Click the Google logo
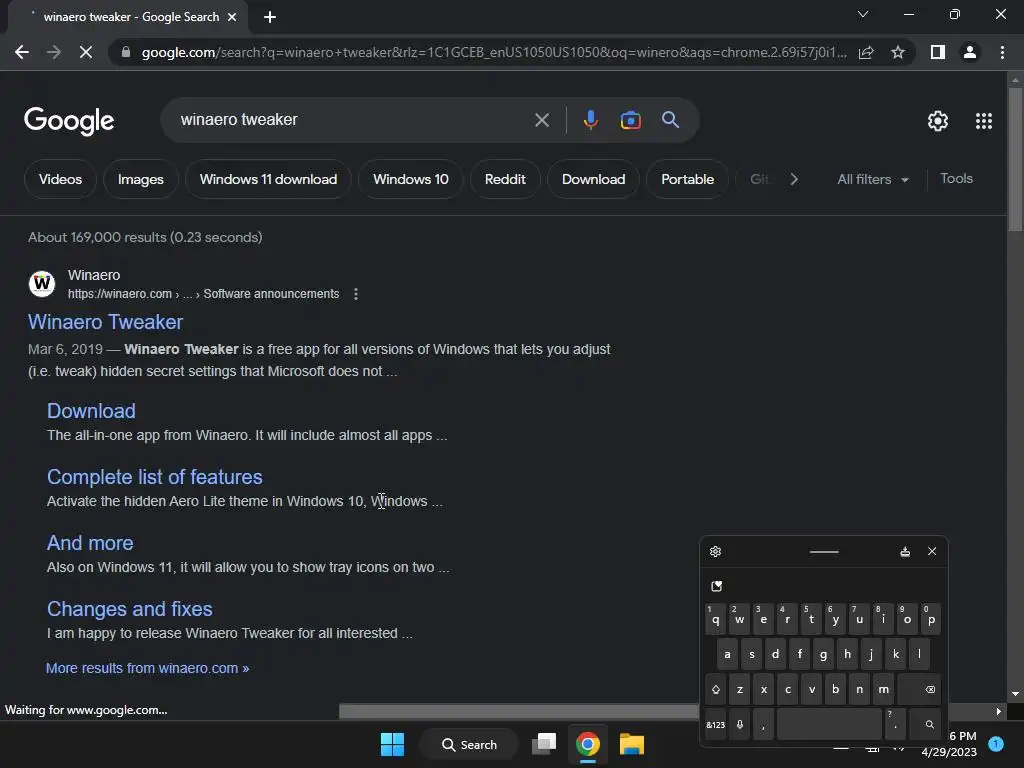This screenshot has width=1024, height=768. tap(69, 121)
